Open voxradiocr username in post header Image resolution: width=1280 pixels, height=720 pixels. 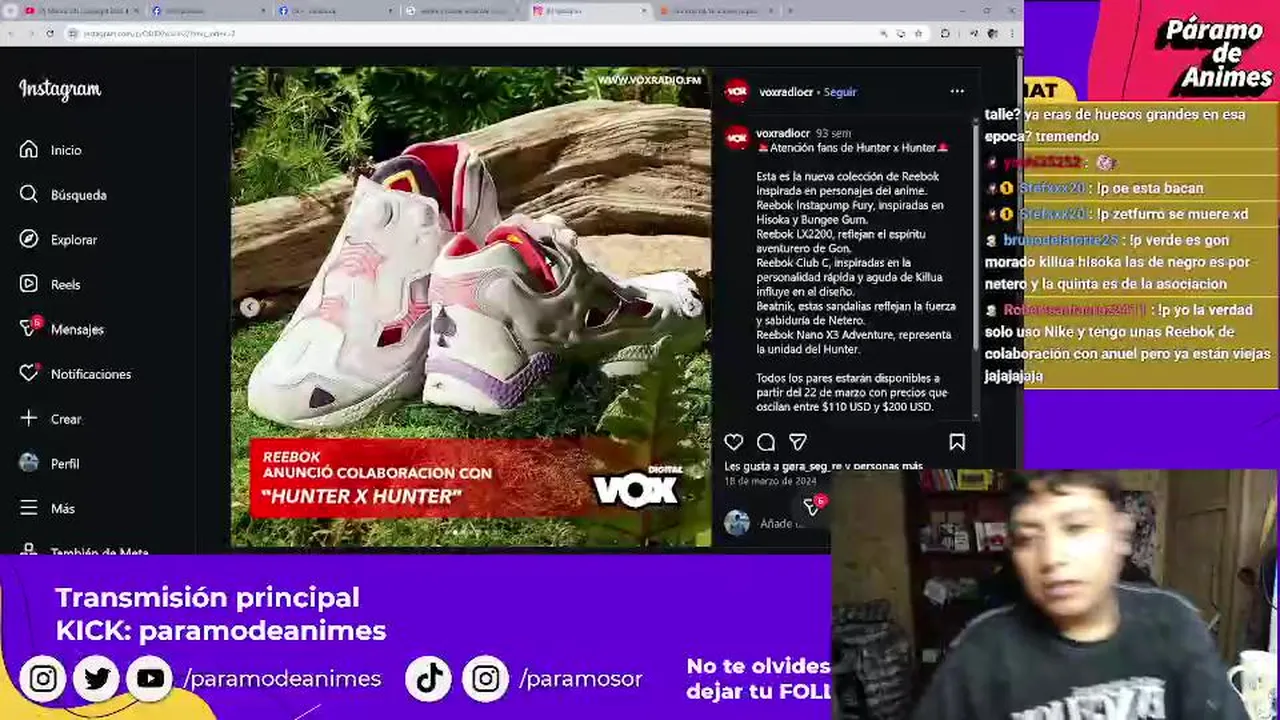point(786,92)
